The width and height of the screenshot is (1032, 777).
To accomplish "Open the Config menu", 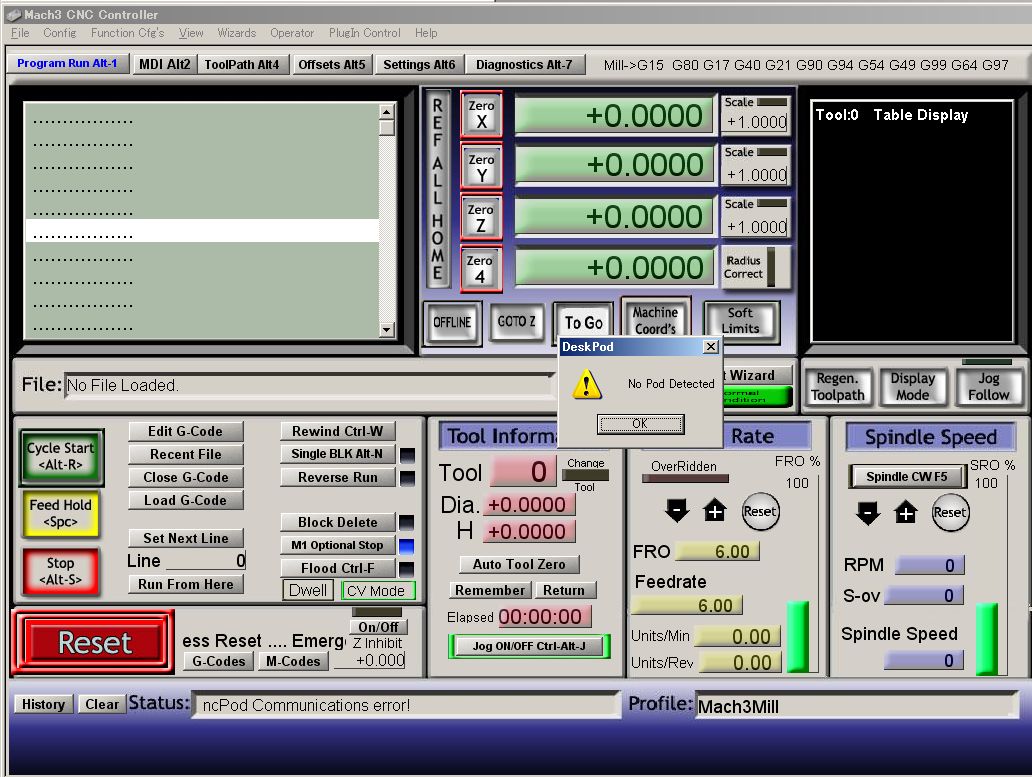I will [x=59, y=33].
